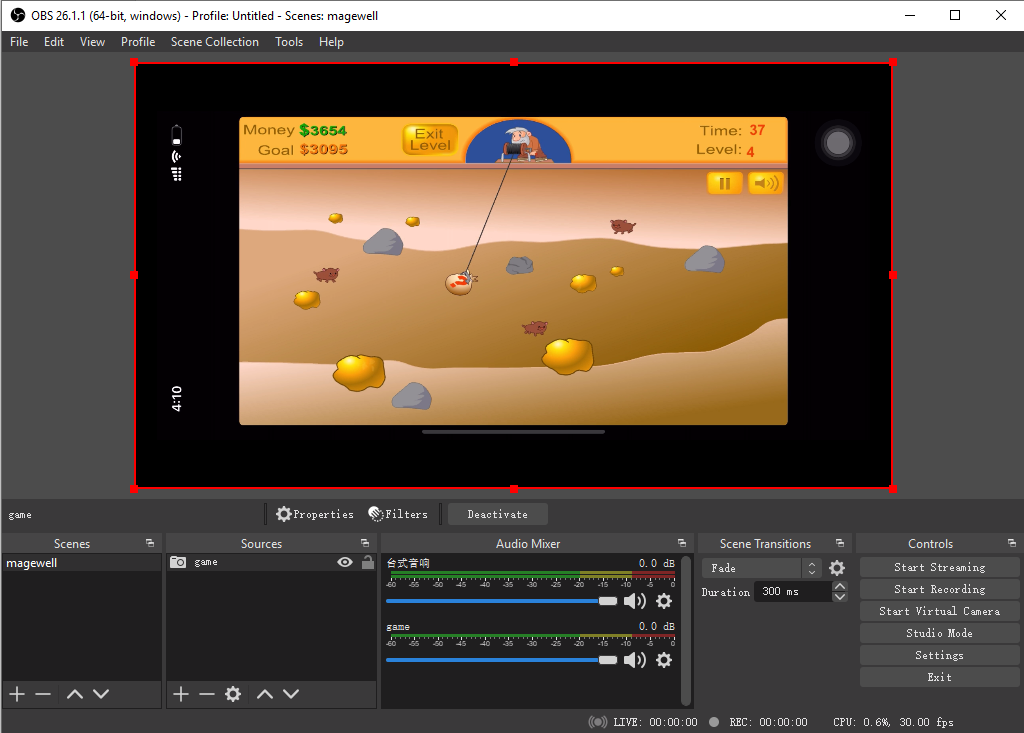Open the Edit menu
Viewport: 1024px width, 733px height.
click(x=54, y=42)
